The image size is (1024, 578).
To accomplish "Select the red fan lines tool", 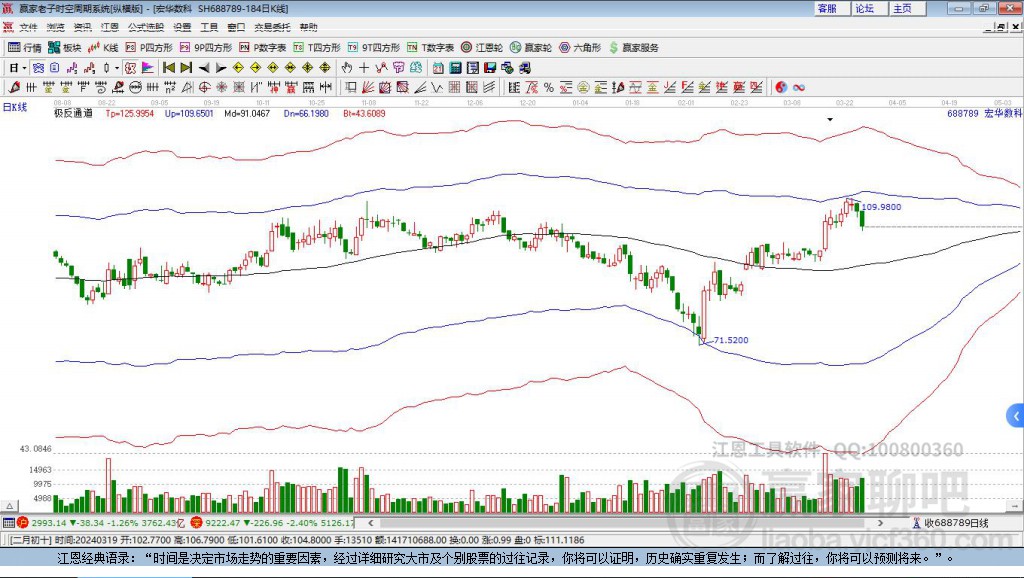I will tap(368, 88).
